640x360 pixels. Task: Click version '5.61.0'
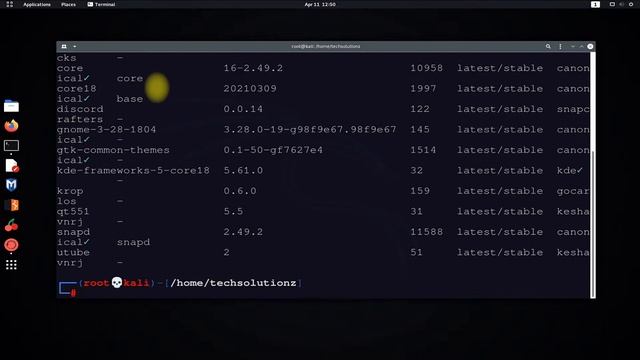click(x=243, y=171)
